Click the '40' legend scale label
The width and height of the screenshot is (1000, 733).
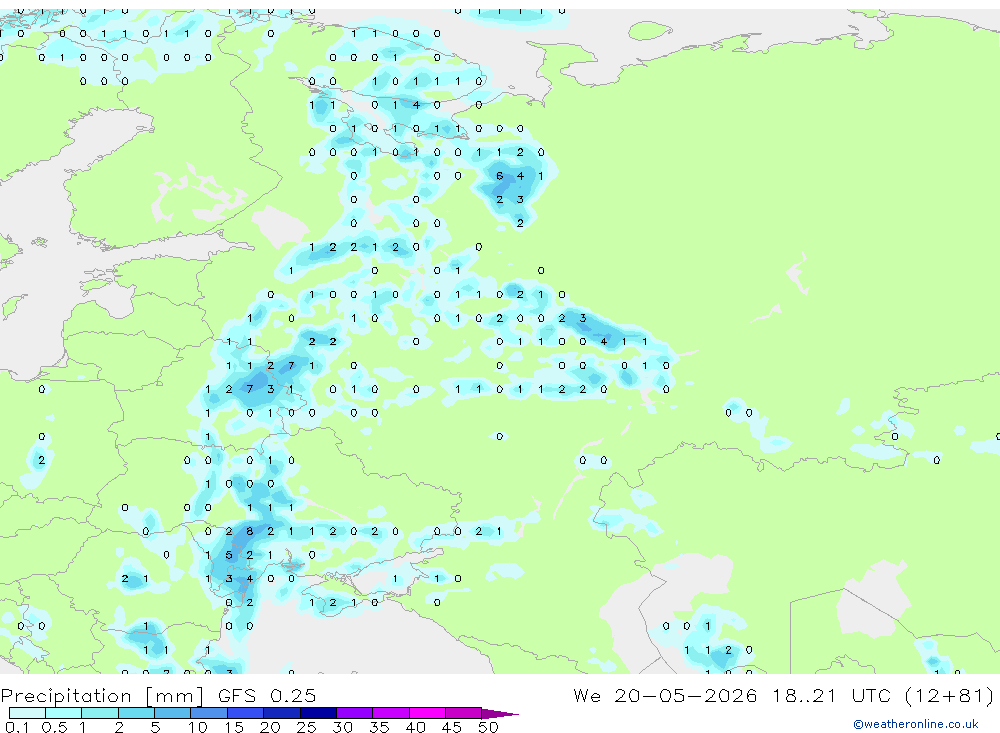(415, 727)
